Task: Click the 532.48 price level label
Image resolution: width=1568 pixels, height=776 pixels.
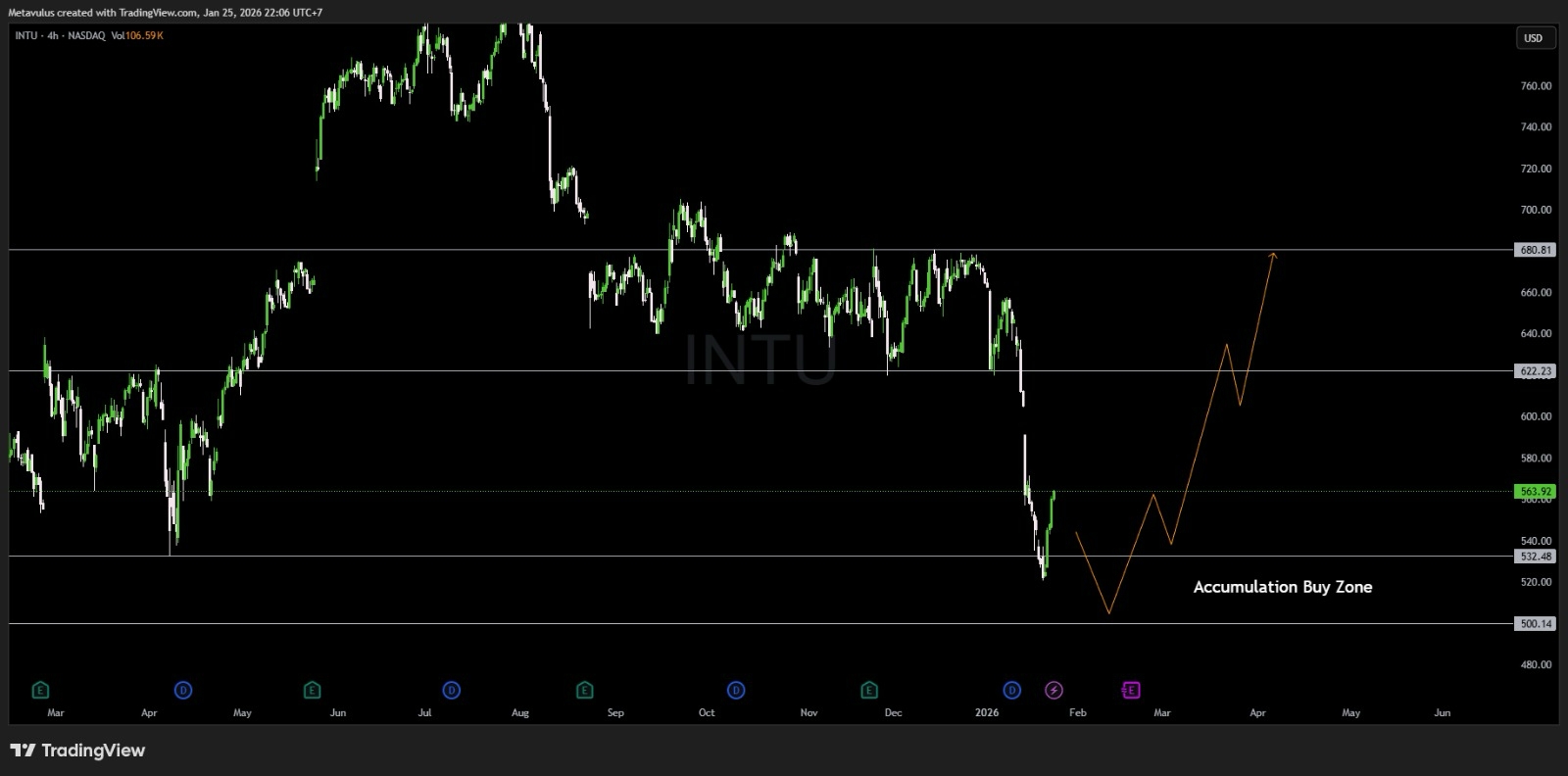Action: coord(1535,557)
